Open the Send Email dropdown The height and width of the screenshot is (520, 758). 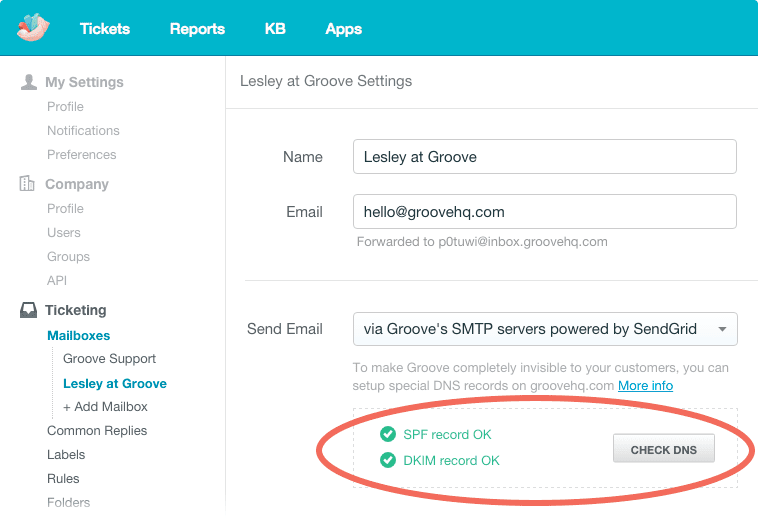[x=545, y=329]
